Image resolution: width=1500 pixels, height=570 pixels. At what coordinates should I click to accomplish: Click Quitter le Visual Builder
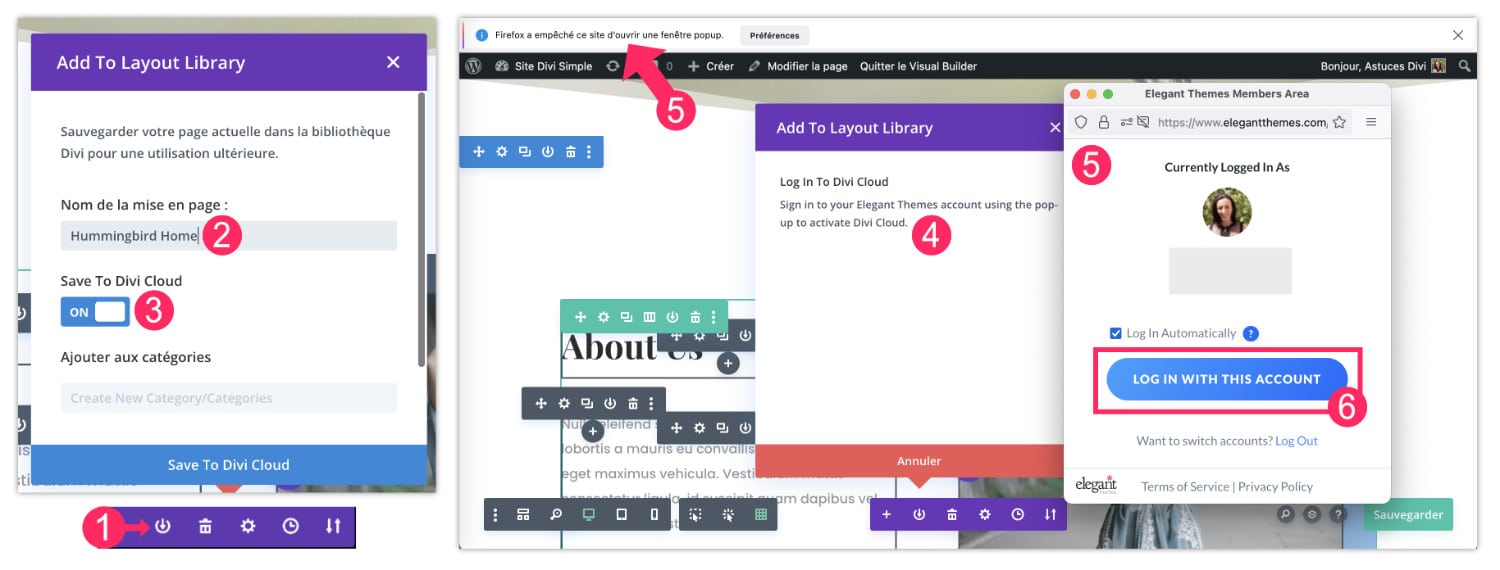tap(918, 66)
